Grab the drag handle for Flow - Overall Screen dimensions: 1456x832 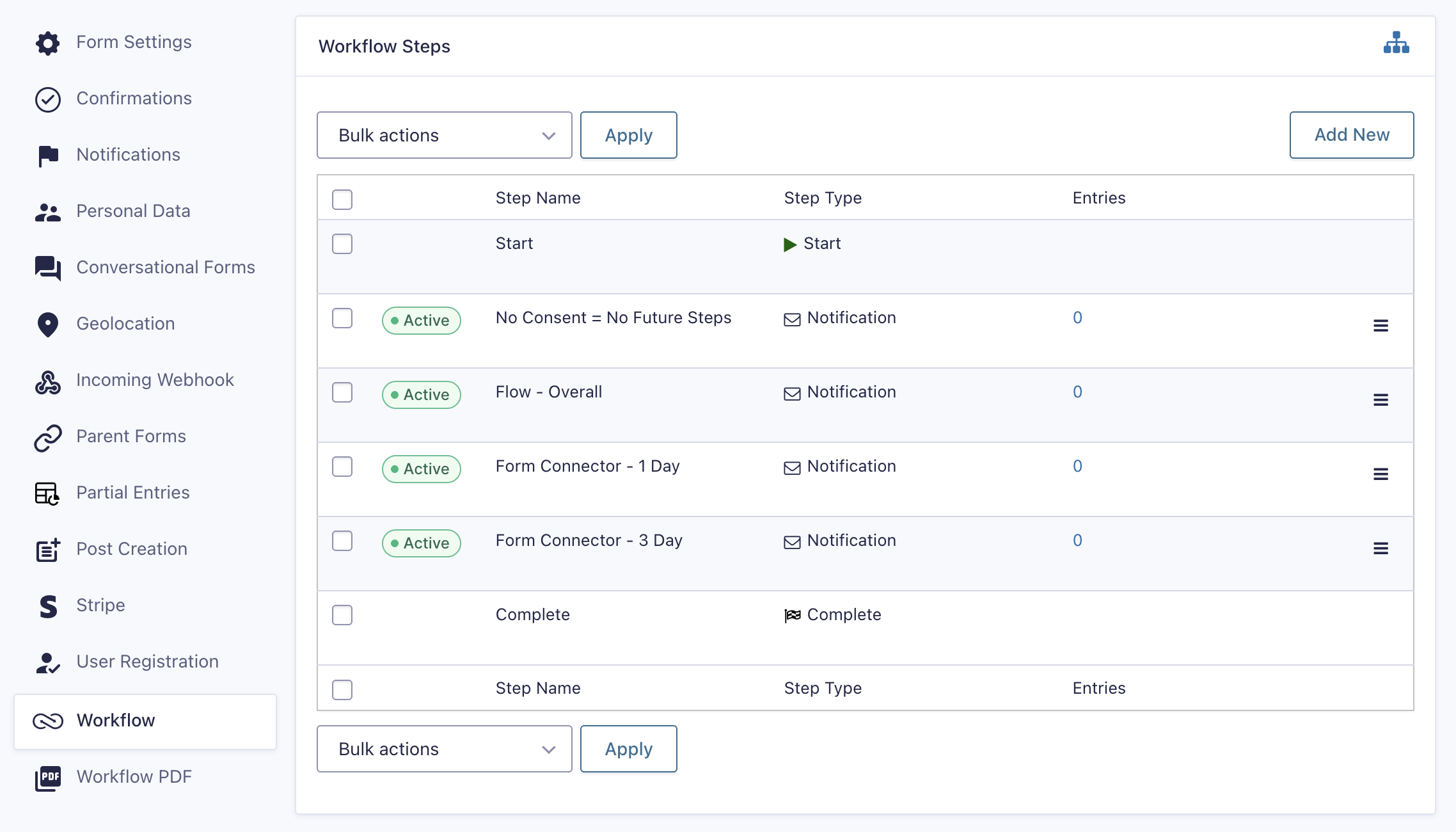[x=1381, y=400]
